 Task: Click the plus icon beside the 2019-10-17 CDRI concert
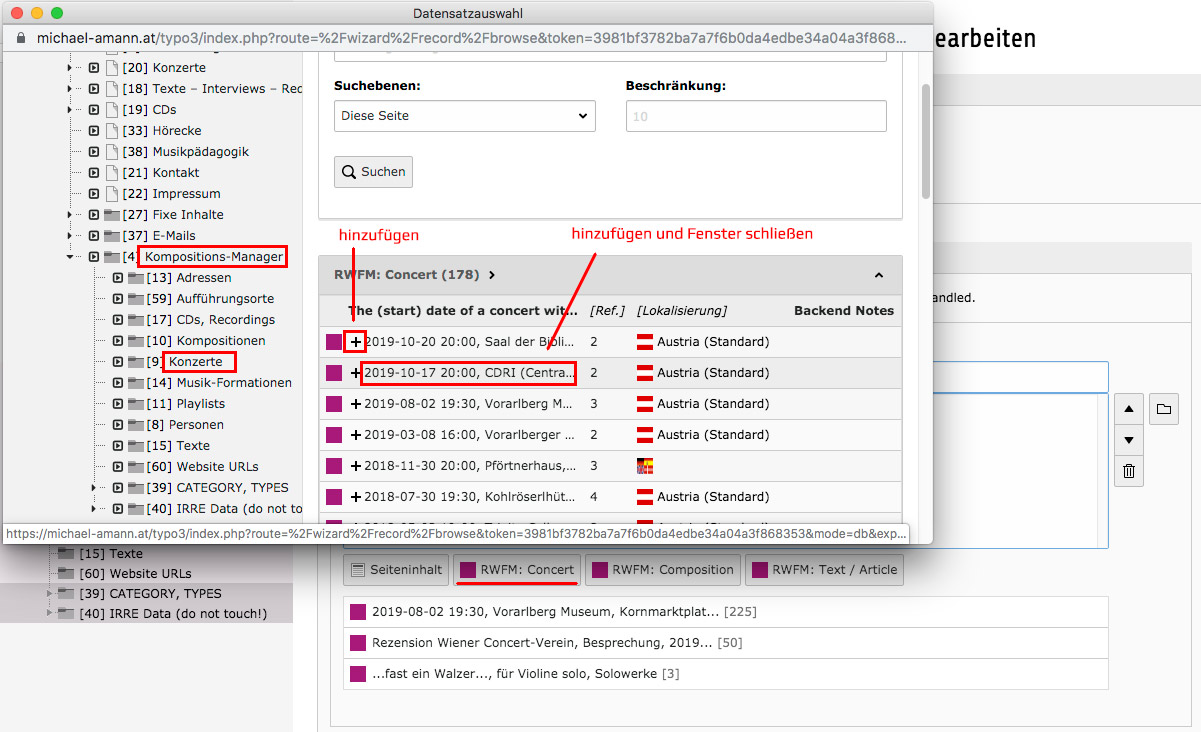point(355,373)
